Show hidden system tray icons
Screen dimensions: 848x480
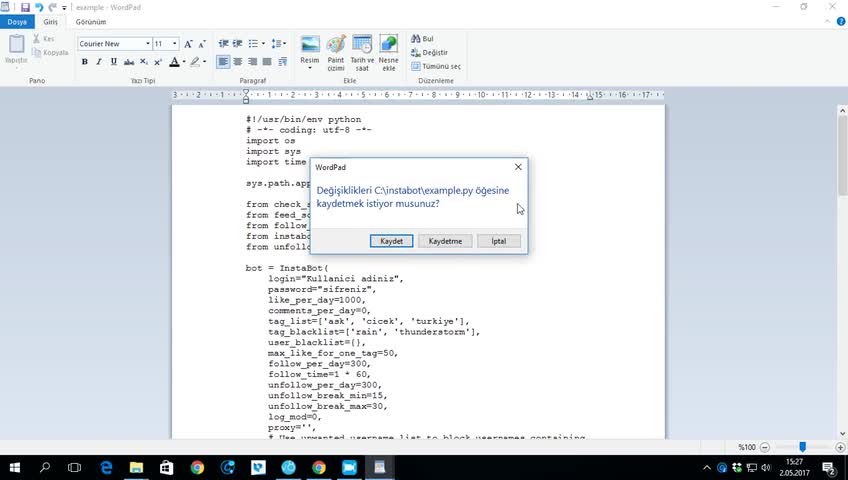point(707,468)
